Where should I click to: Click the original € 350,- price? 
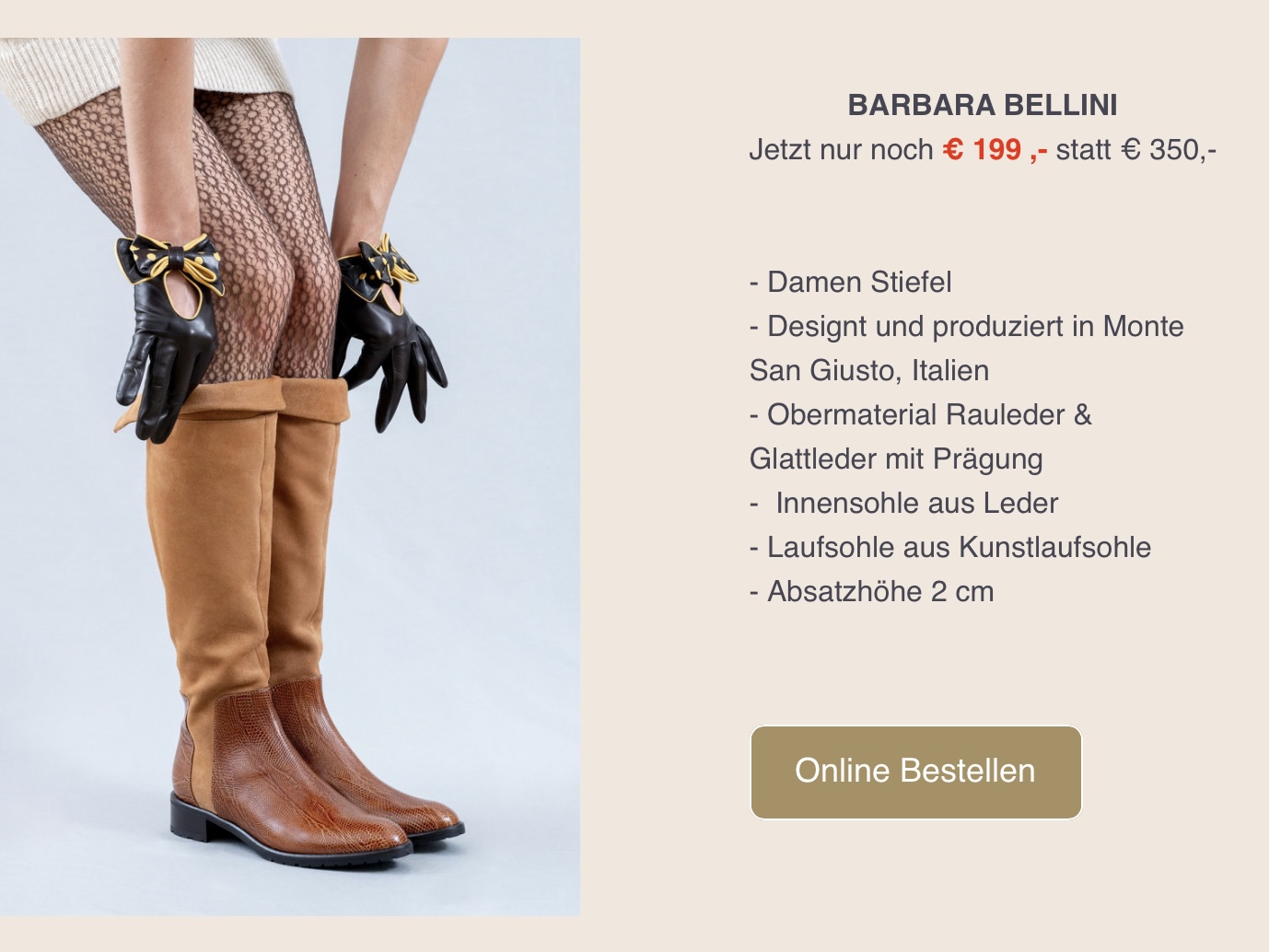point(1169,149)
